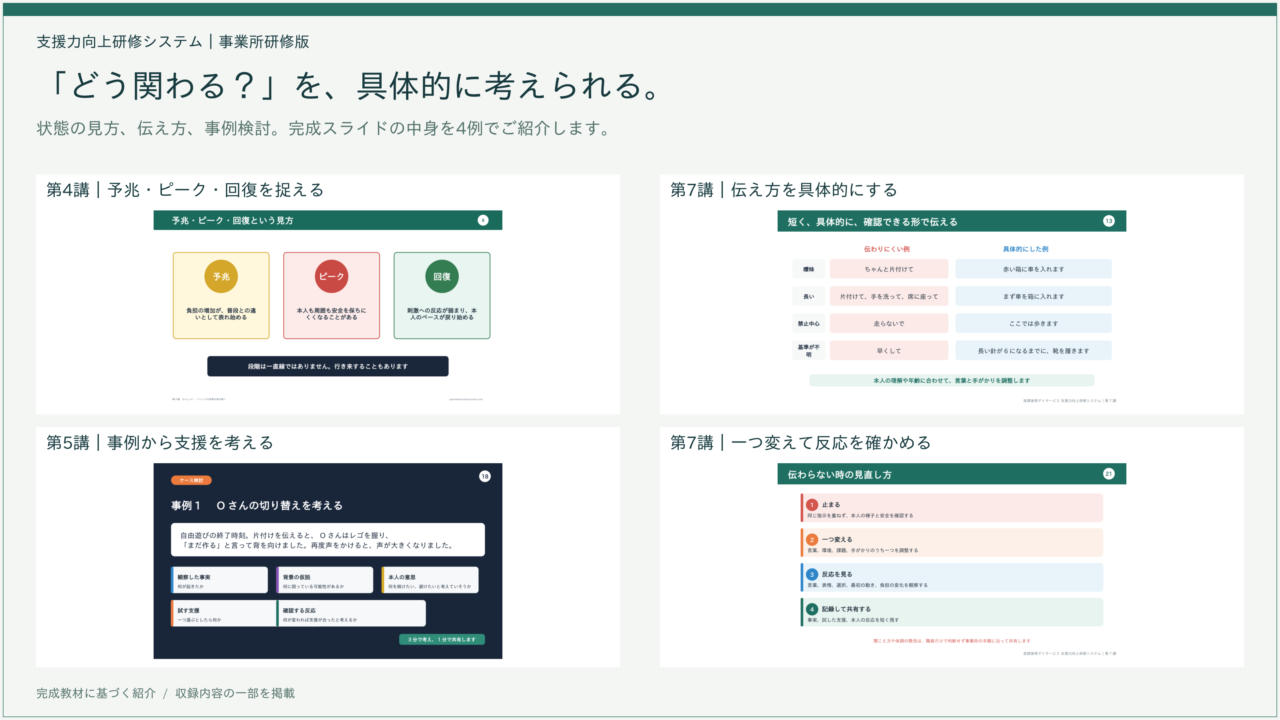Click the 確認する反応 card
The width and height of the screenshot is (1280, 720).
click(x=351, y=614)
